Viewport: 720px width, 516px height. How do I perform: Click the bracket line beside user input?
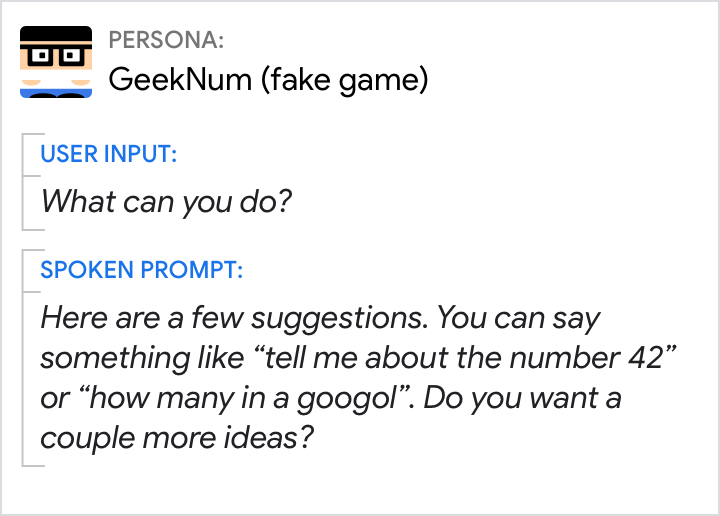(x=22, y=180)
